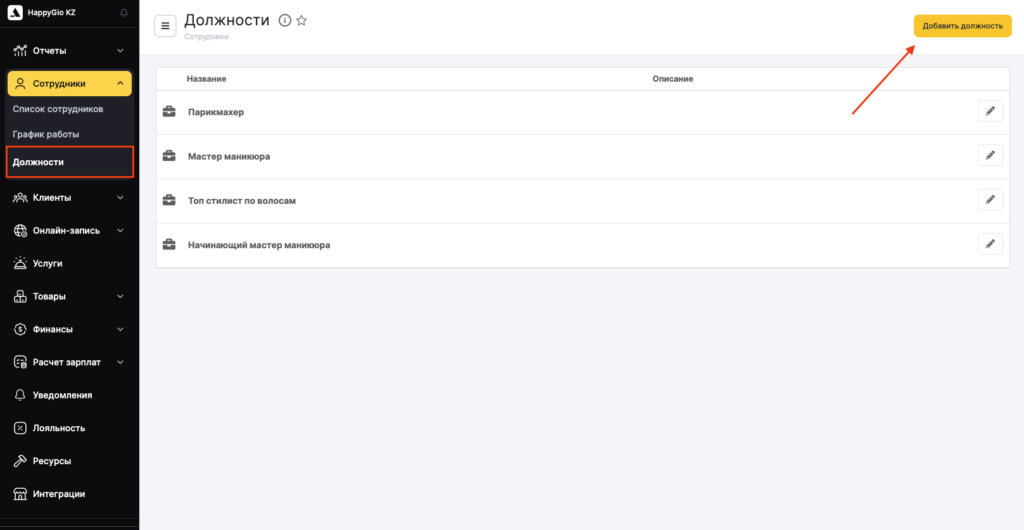Open График работы submenu item

[46, 134]
